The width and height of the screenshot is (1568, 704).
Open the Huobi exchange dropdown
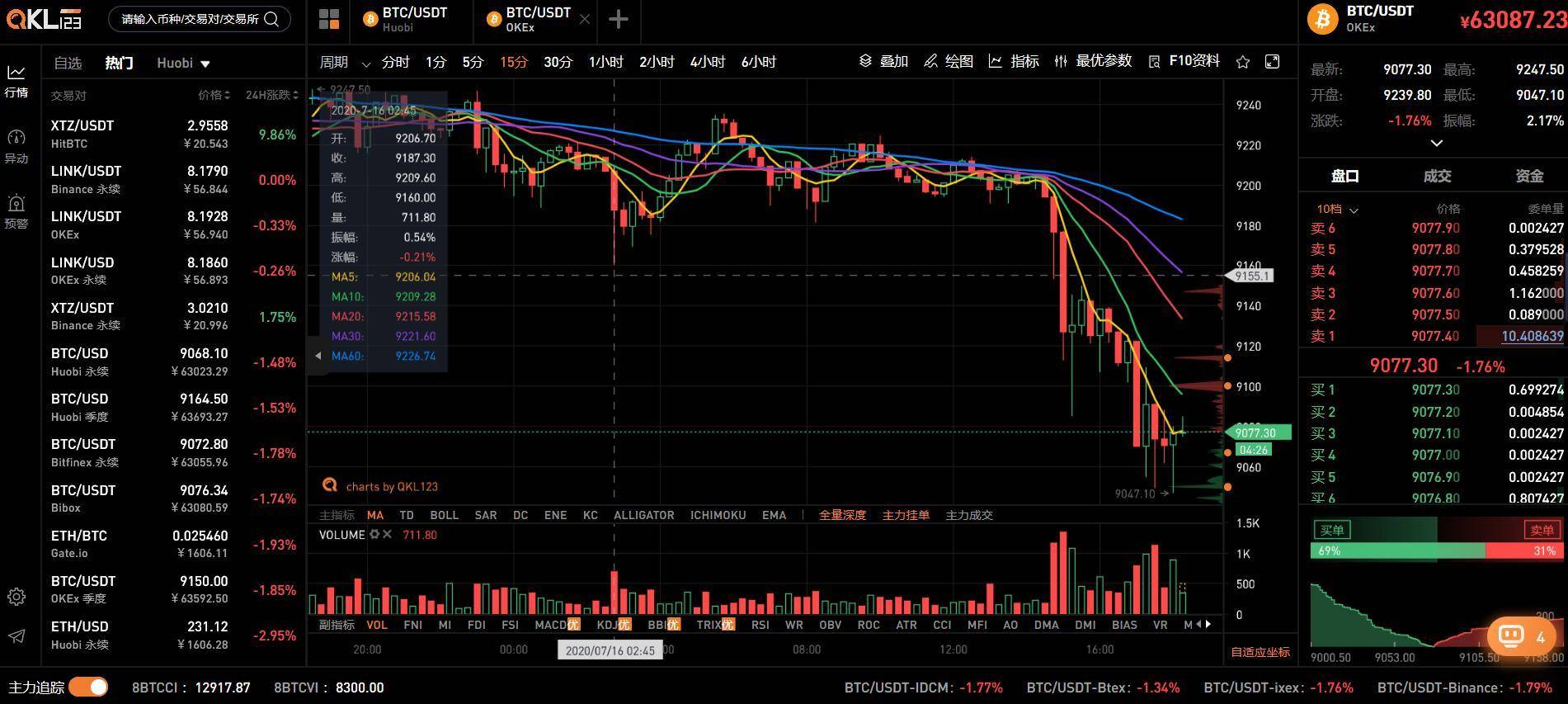(183, 64)
